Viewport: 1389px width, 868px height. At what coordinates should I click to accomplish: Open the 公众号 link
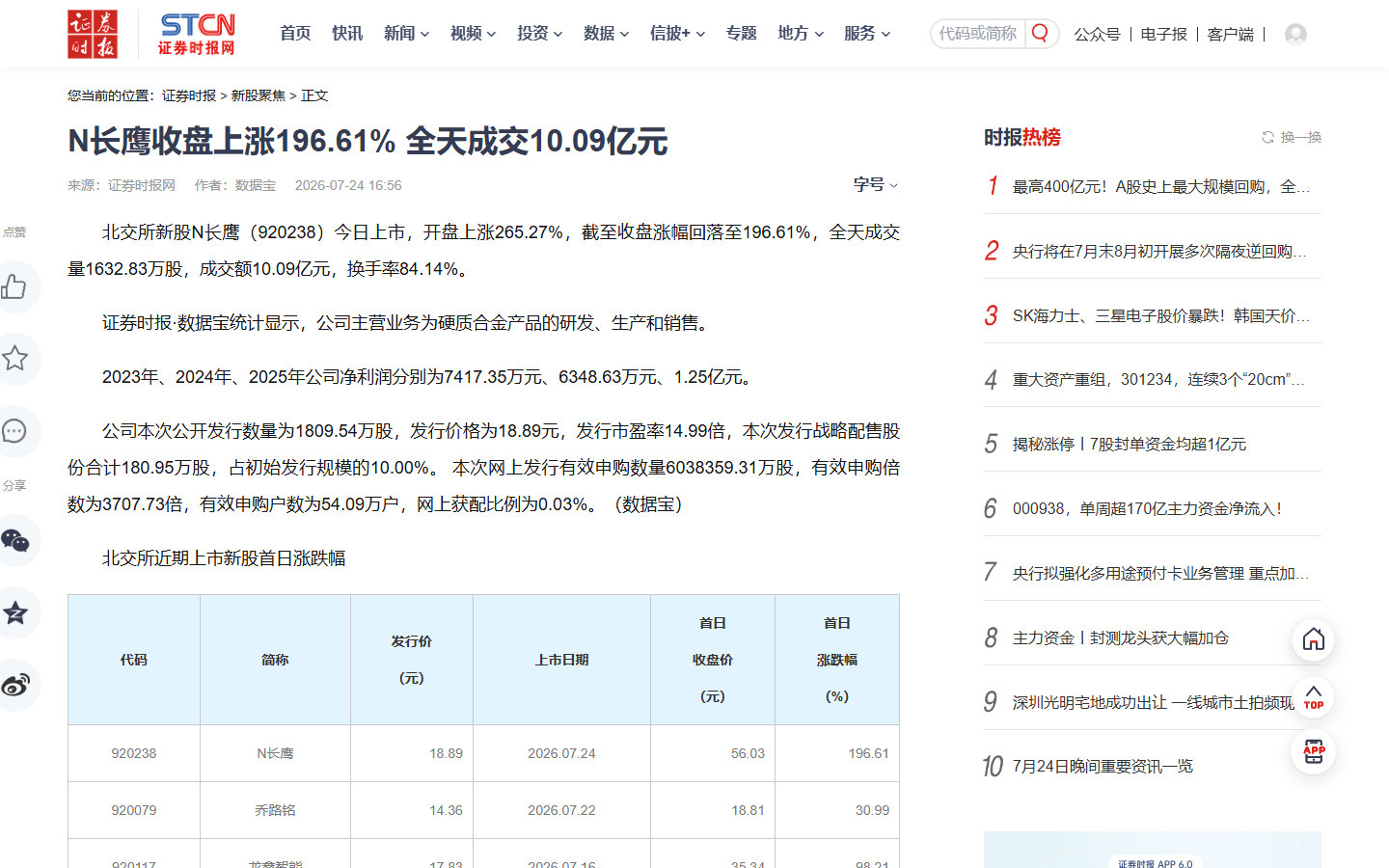tap(1097, 34)
